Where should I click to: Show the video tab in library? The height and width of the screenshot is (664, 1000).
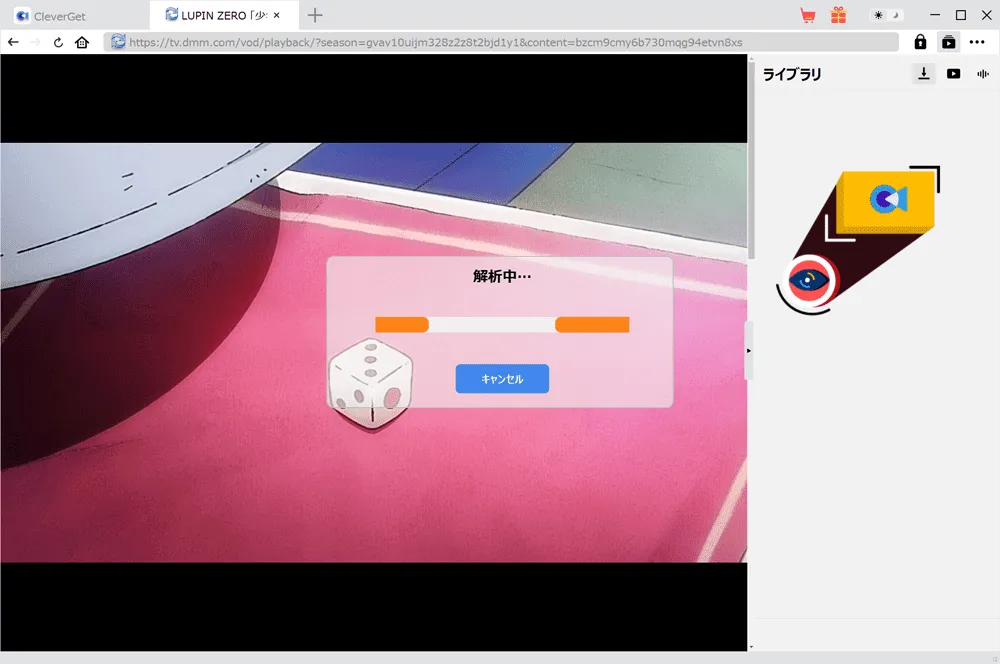pyautogui.click(x=953, y=74)
